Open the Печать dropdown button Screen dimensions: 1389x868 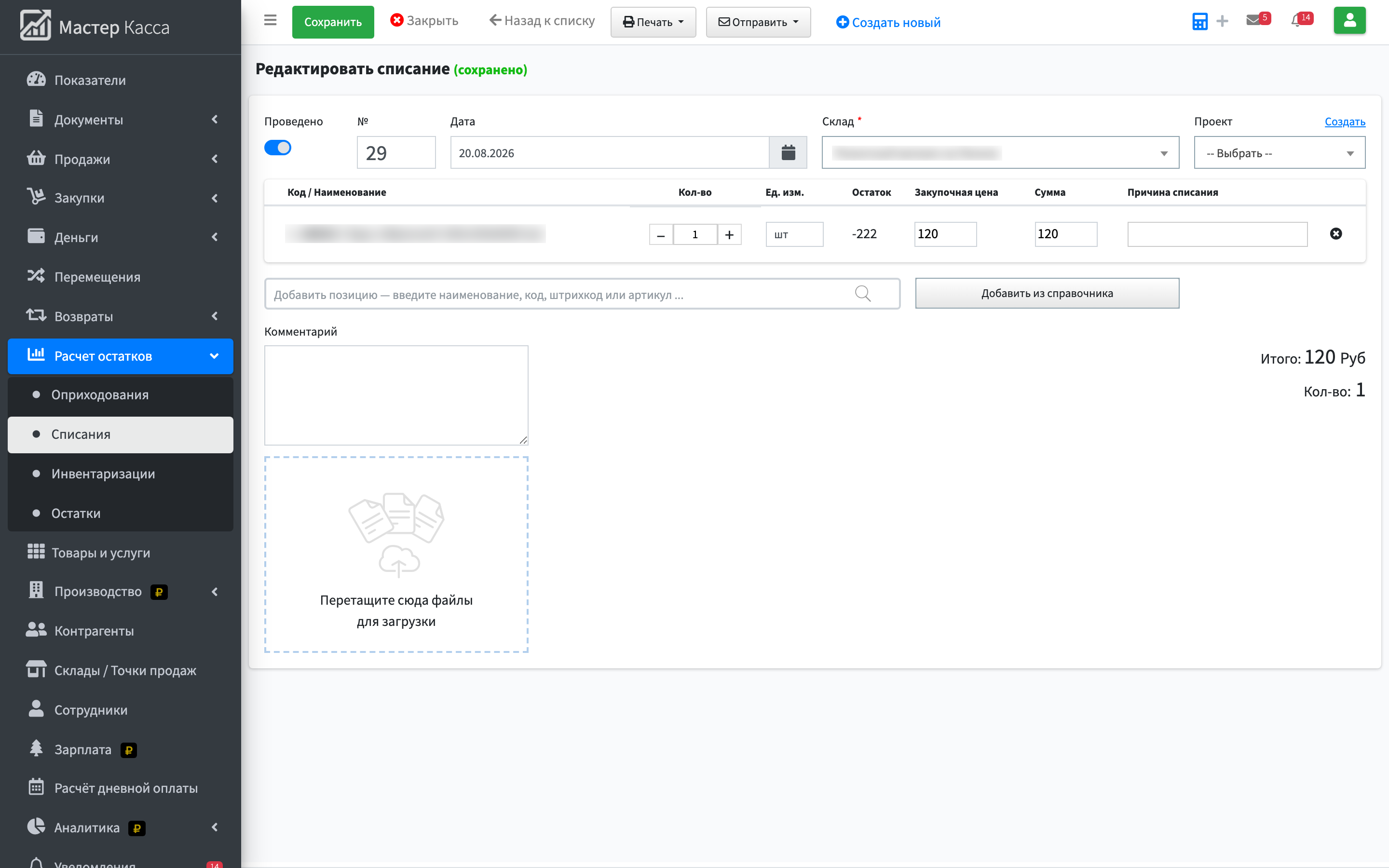click(653, 22)
